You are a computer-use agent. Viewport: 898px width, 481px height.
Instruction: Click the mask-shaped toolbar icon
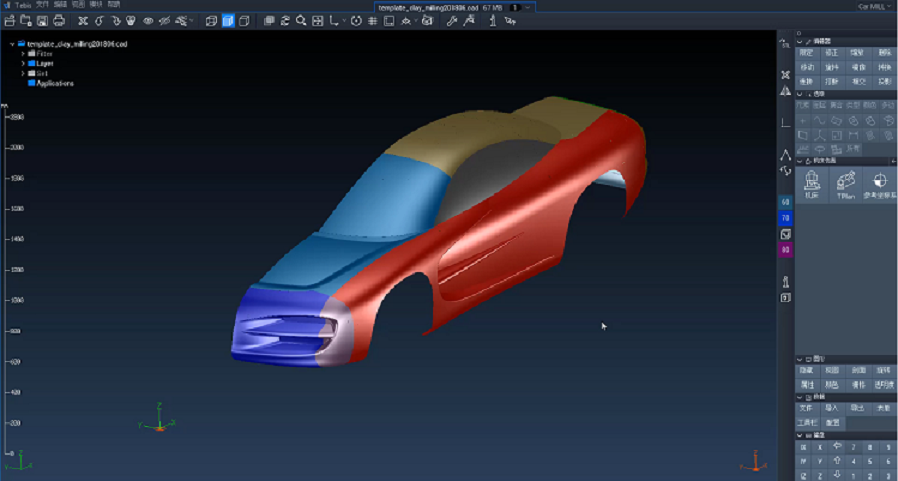pyautogui.click(x=131, y=21)
